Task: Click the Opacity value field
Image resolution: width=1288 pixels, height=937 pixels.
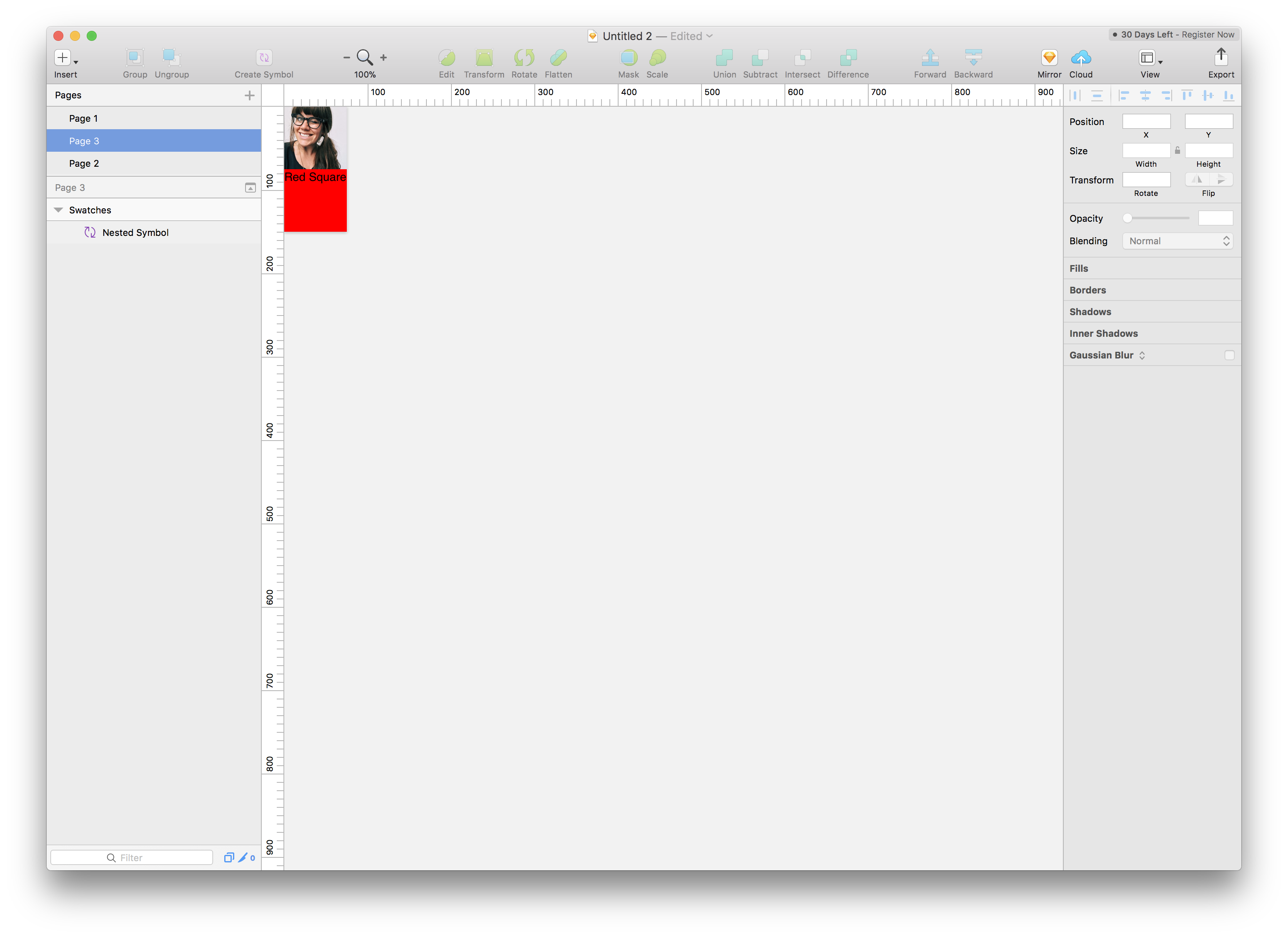Action: point(1215,218)
